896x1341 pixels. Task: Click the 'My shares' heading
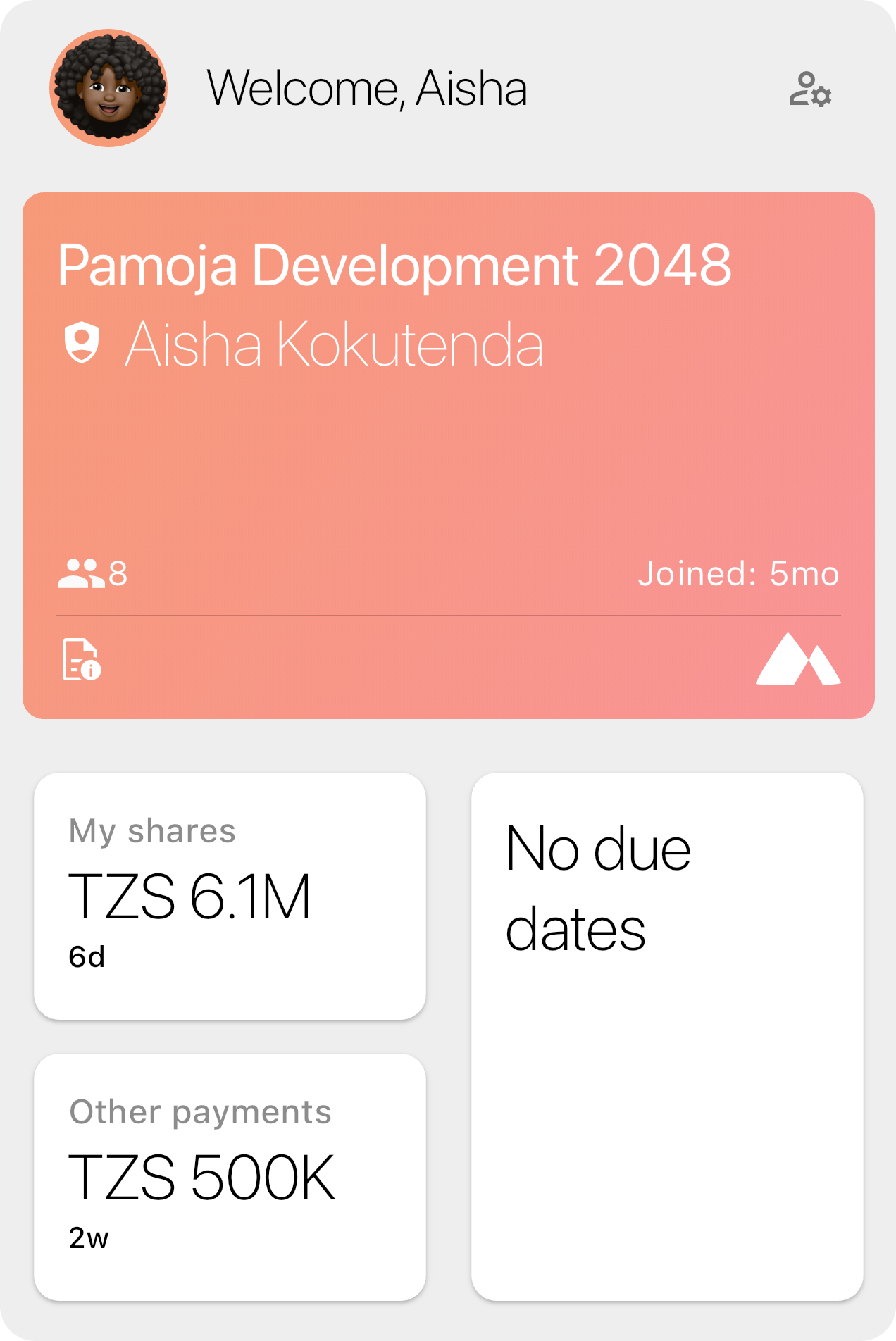pos(152,831)
